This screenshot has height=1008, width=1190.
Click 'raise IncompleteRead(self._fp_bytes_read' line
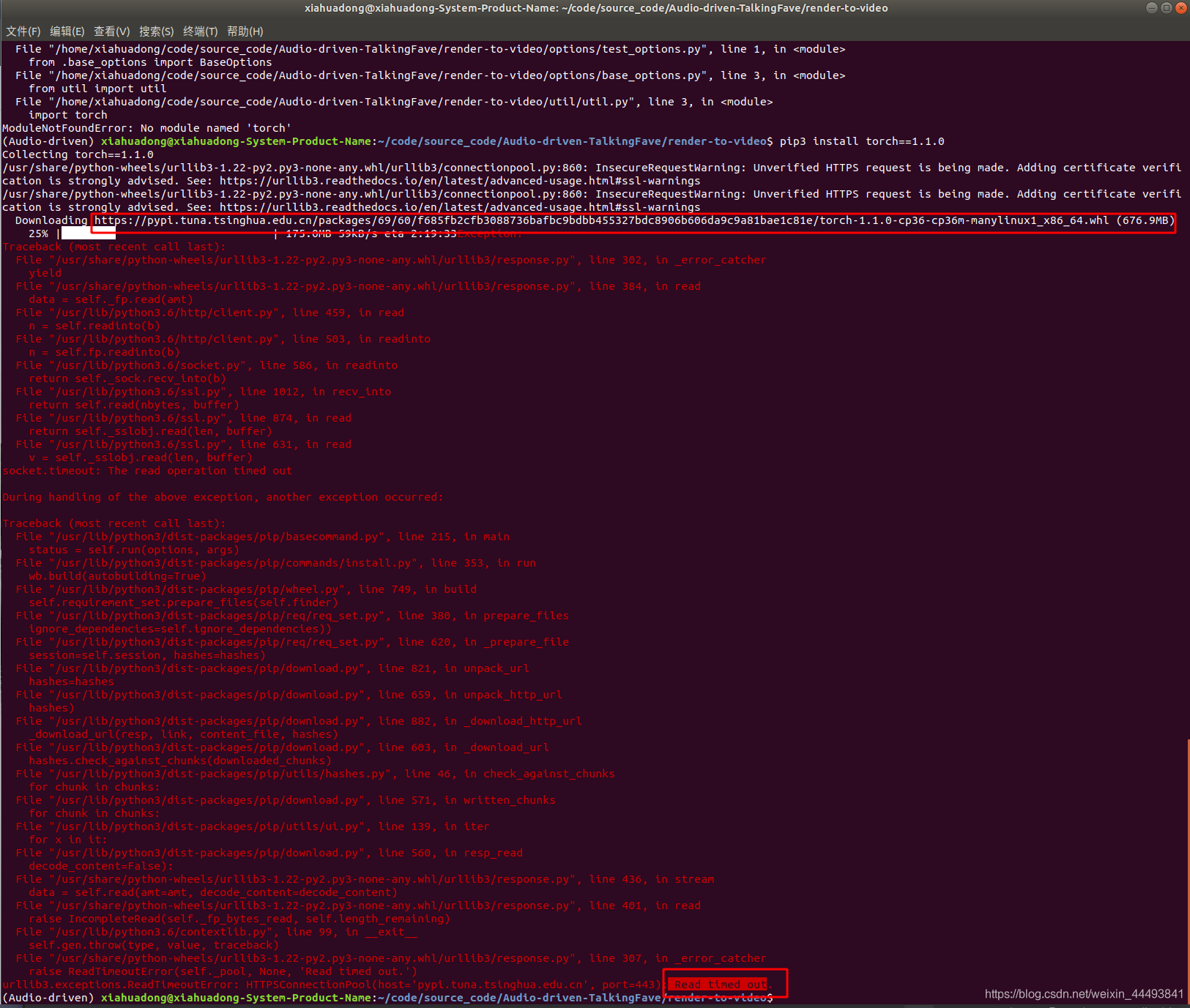239,919
